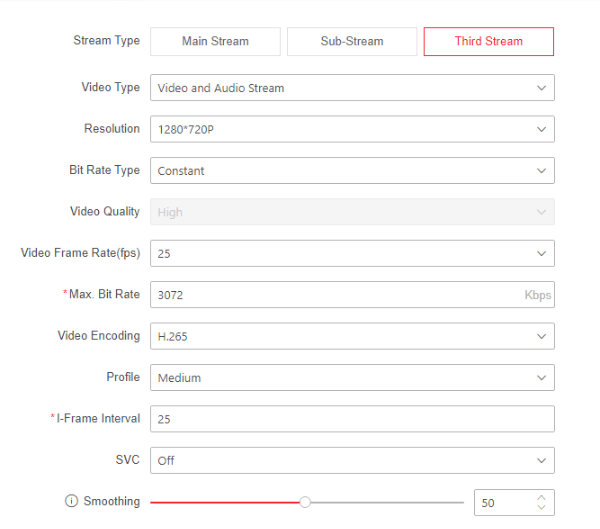This screenshot has width=600, height=529.
Task: Expand the SVC dropdown
Action: pos(352,461)
